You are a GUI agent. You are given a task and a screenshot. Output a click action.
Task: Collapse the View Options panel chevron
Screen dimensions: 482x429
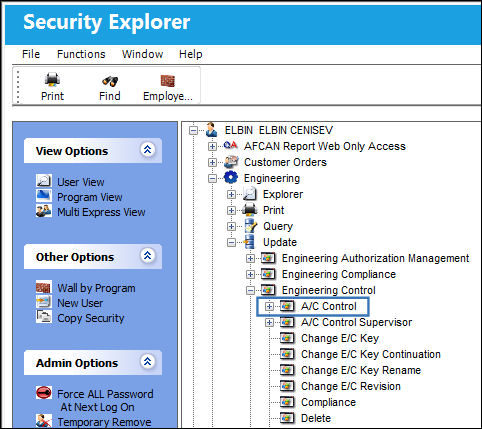point(147,150)
